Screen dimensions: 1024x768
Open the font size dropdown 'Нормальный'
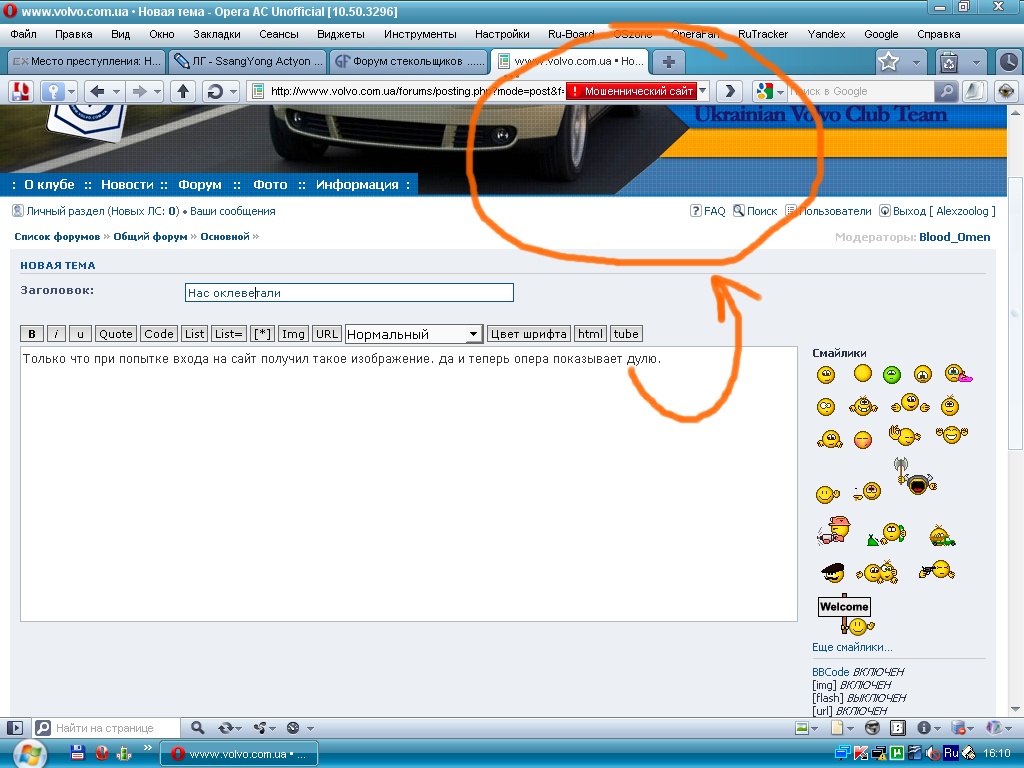point(413,334)
